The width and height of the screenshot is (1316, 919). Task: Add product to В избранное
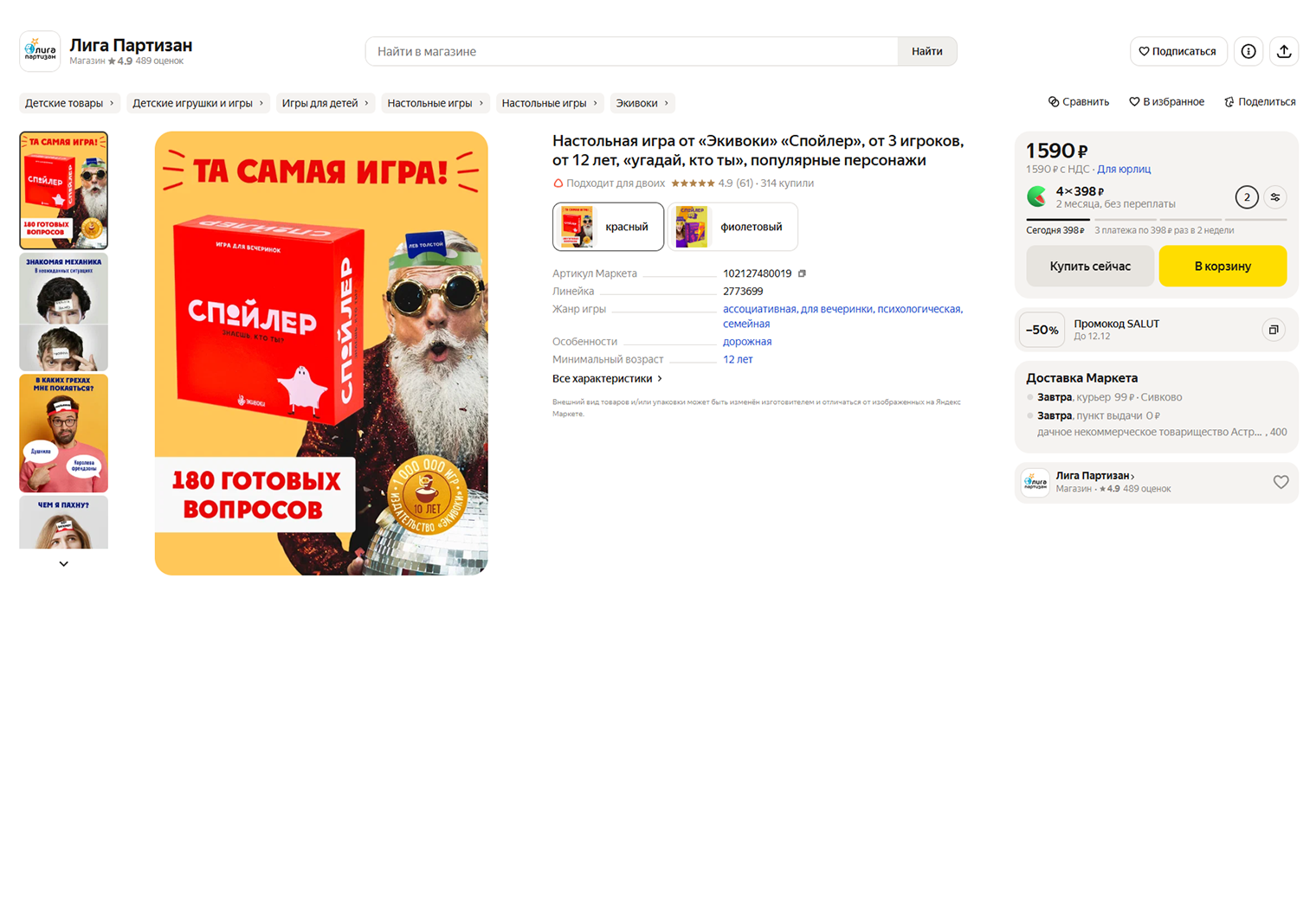(x=1166, y=102)
